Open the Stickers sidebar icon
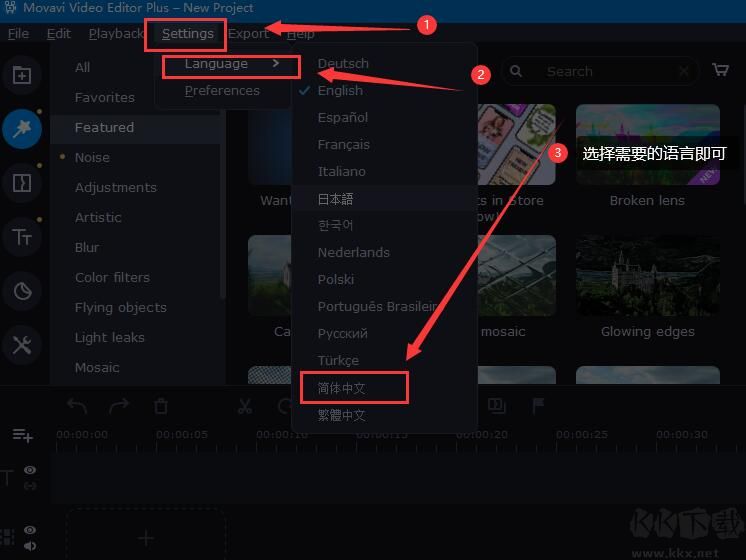746x560 pixels. (22, 291)
